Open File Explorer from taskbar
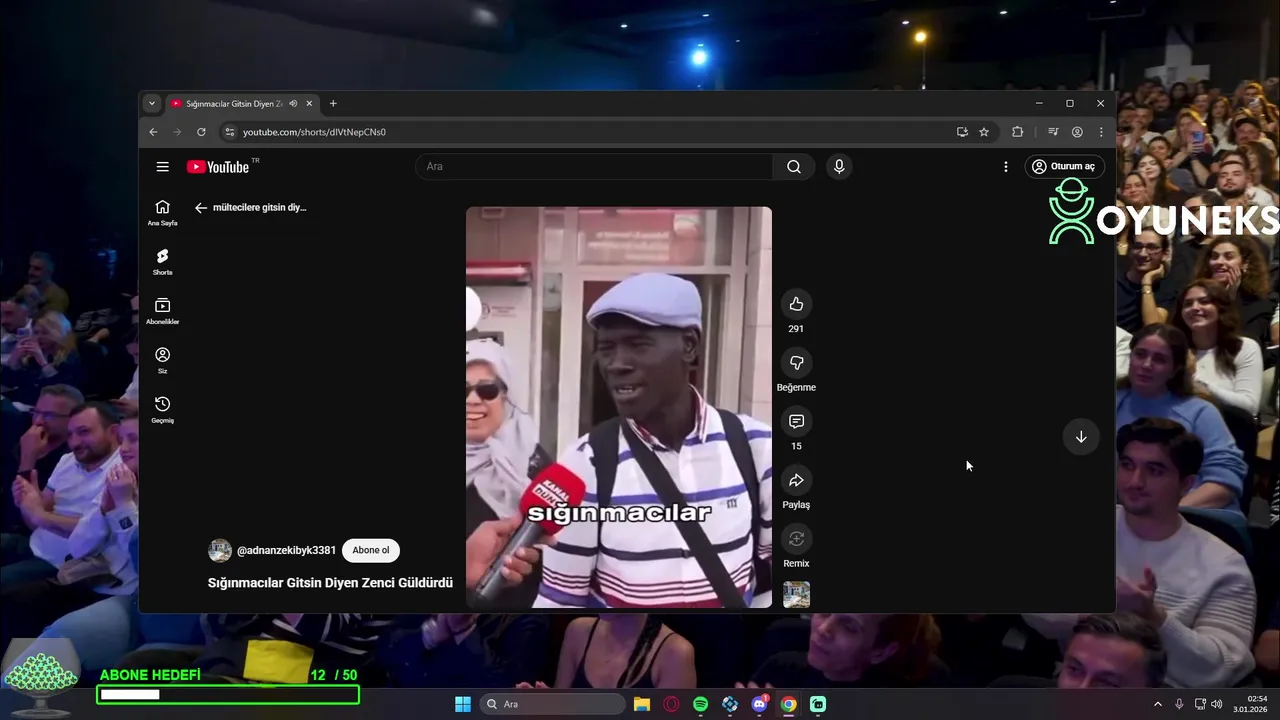Screen dimensions: 1280x720 pyautogui.click(x=642, y=704)
